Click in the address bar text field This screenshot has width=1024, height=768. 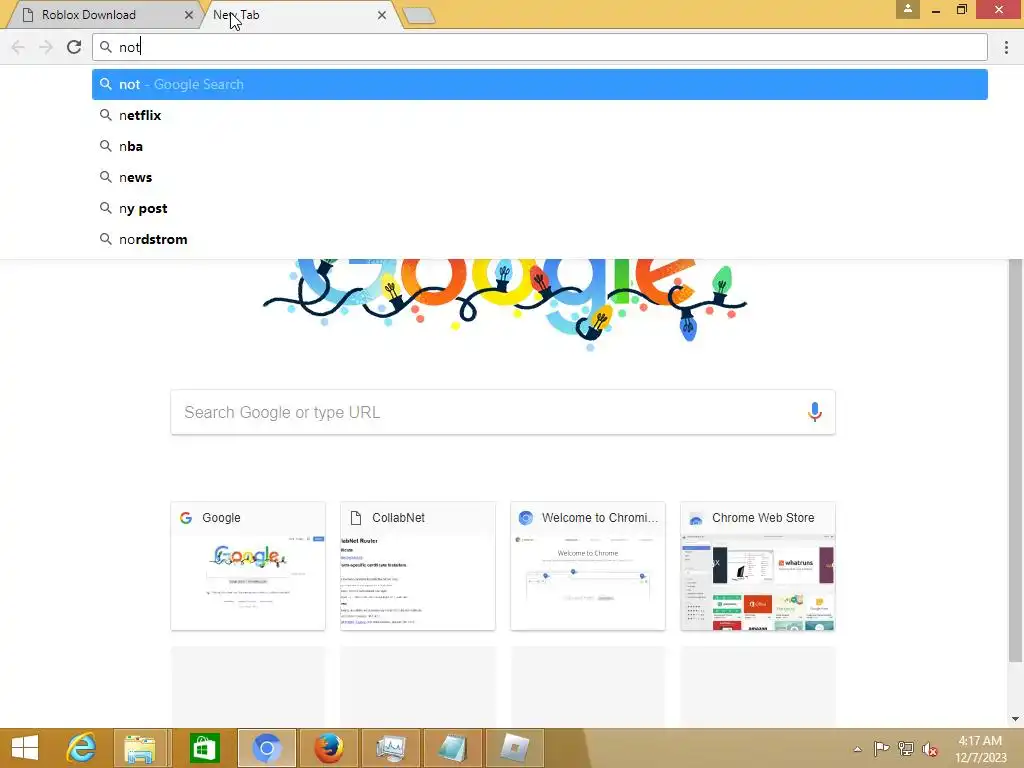tap(539, 47)
